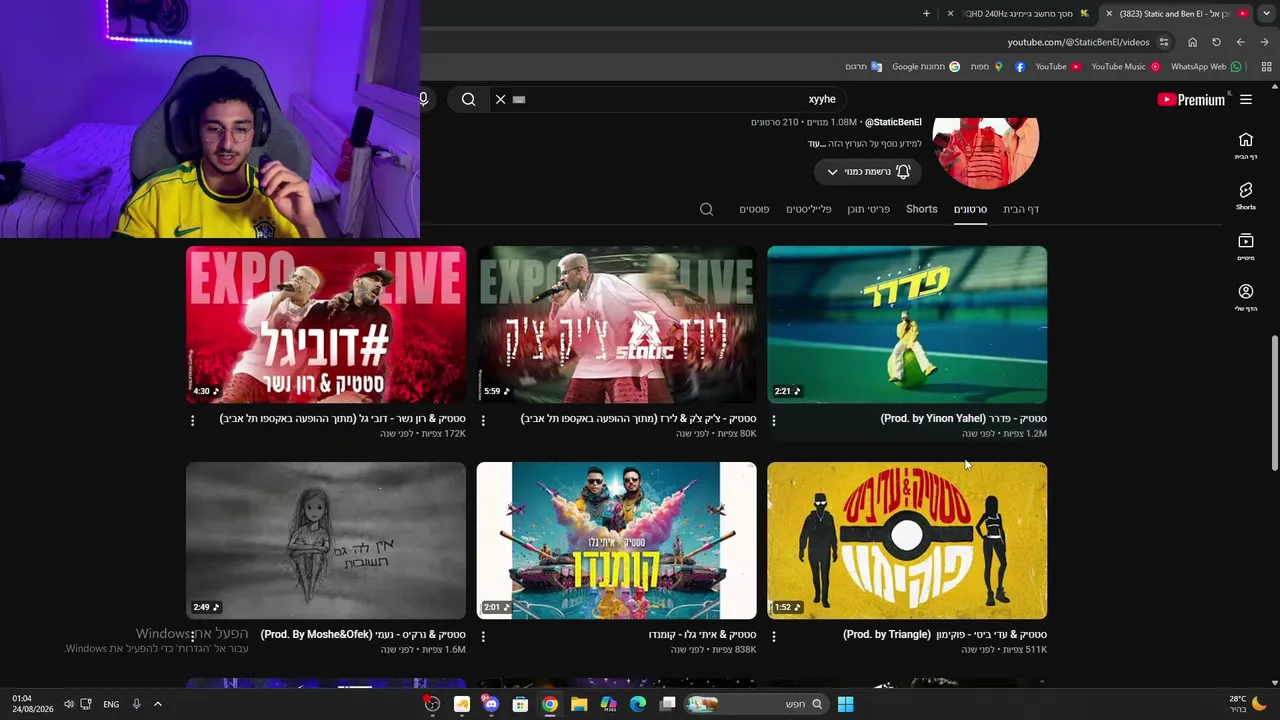Switch to the QHD 240Hz gaming monitor tab
This screenshot has height=720, width=1280.
pyautogui.click(x=1020, y=14)
